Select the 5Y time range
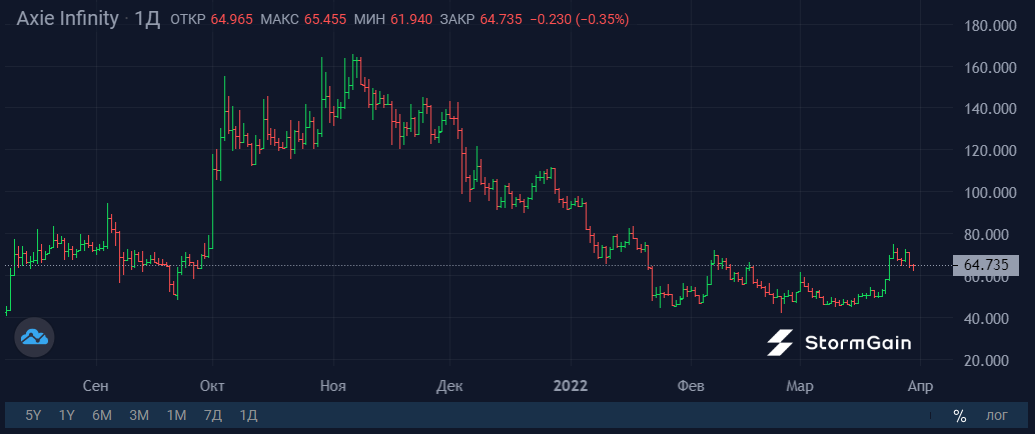Screen dimensions: 1035x434 point(33,416)
